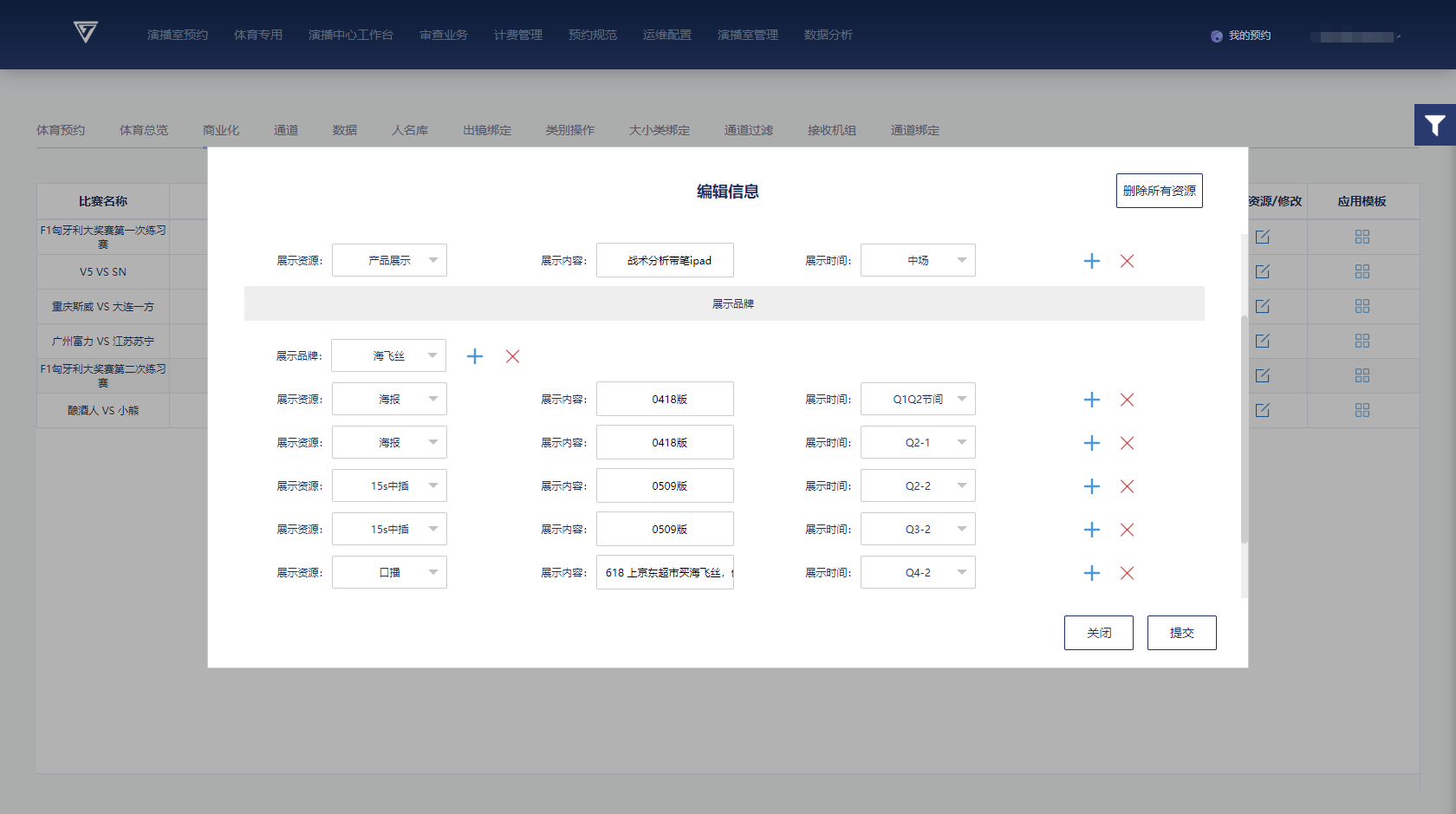Image resolution: width=1456 pixels, height=814 pixels.
Task: Expand the 中场 display time dropdown
Action: [918, 260]
